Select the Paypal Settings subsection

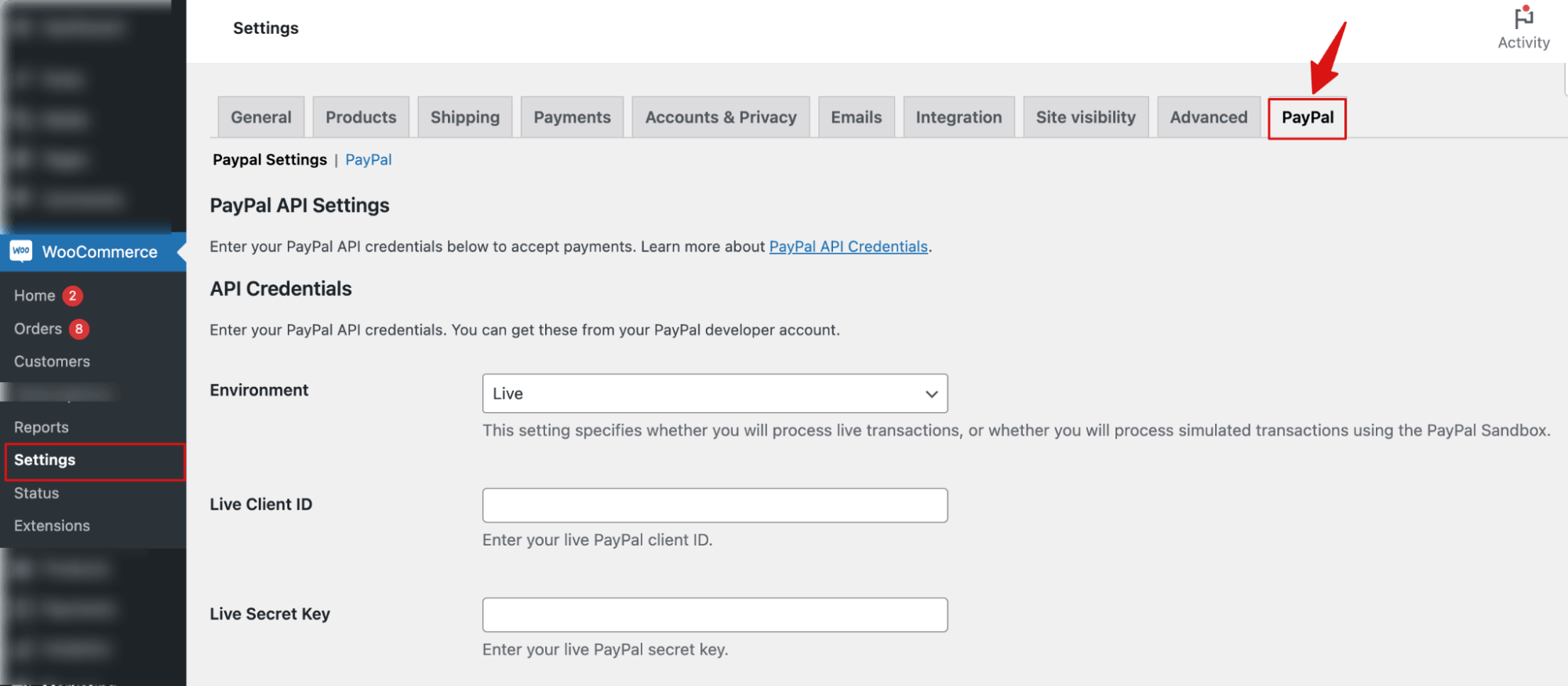point(269,159)
